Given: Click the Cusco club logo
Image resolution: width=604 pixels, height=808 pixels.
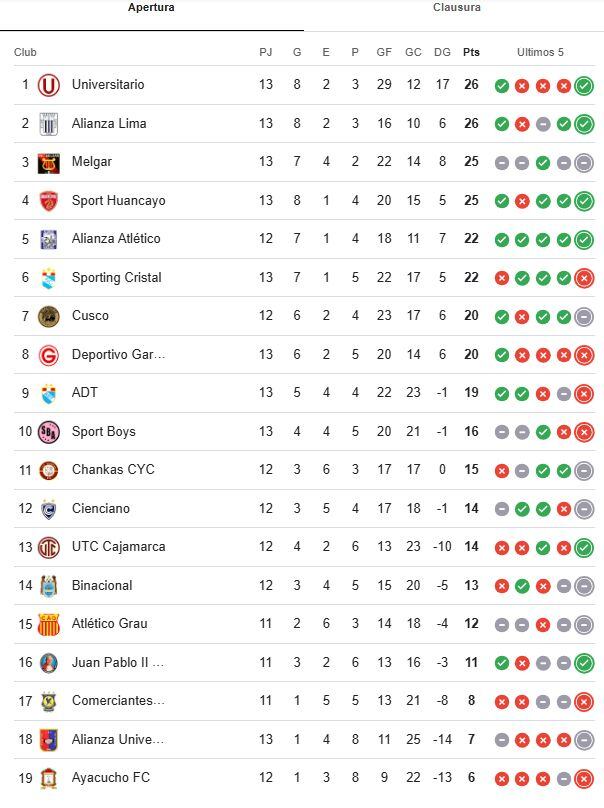Looking at the screenshot, I should click(x=48, y=317).
